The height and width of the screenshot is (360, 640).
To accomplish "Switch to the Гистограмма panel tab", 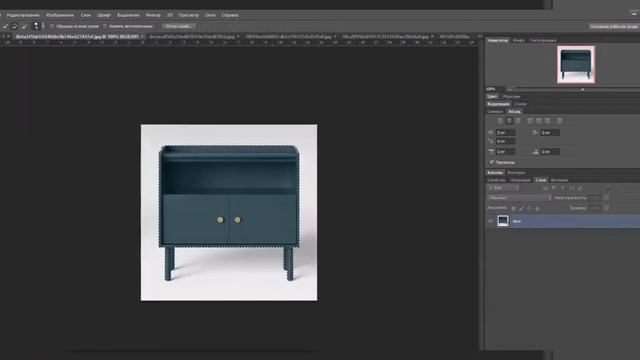I will [543, 40].
